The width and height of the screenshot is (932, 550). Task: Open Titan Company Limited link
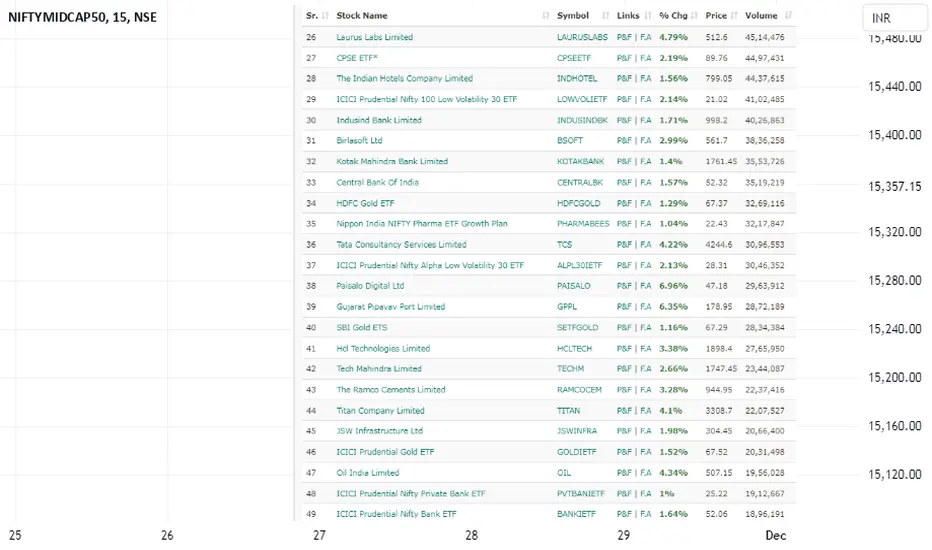pos(380,410)
